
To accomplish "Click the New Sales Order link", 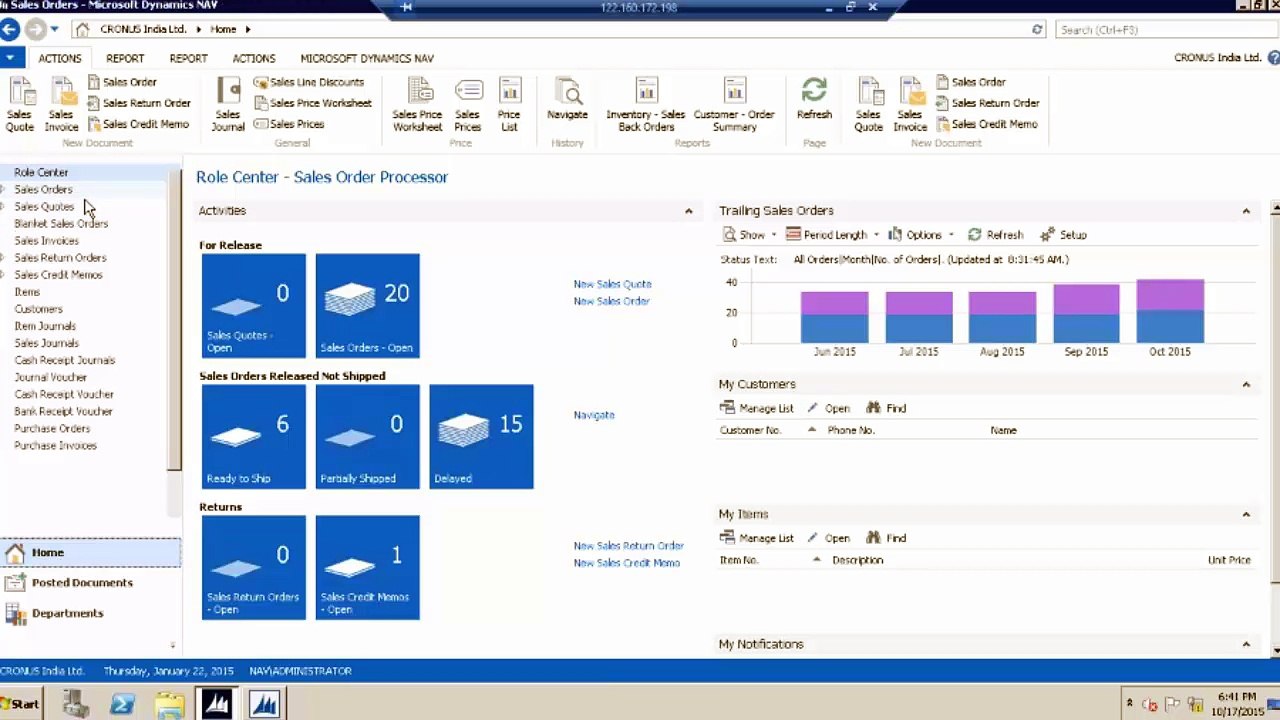I will click(611, 301).
